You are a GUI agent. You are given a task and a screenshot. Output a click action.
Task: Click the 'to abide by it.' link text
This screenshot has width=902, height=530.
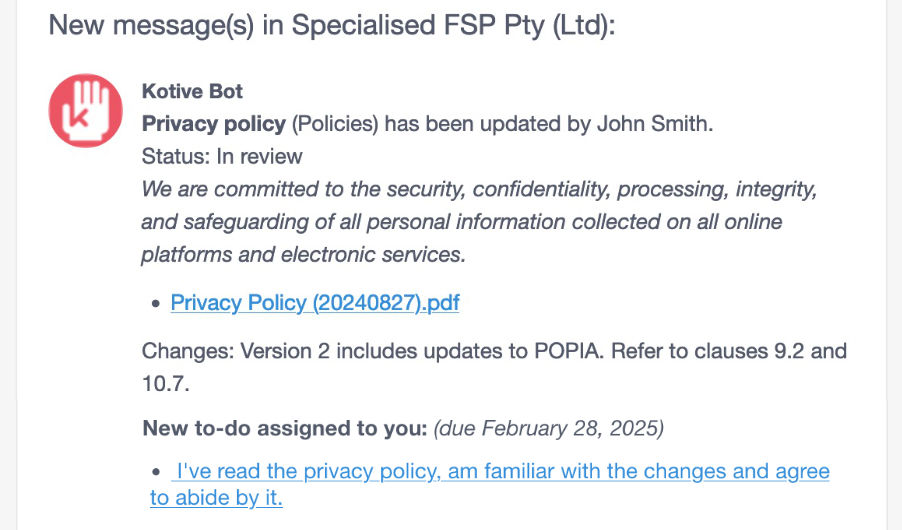[216, 498]
